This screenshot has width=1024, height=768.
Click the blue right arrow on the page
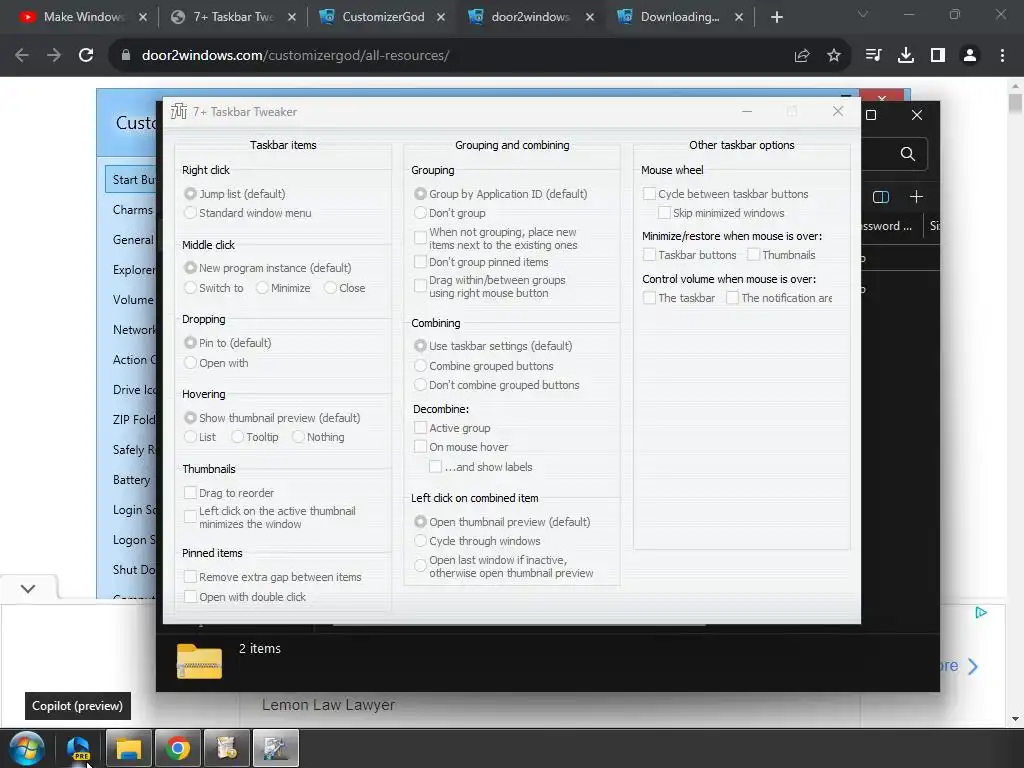point(973,666)
